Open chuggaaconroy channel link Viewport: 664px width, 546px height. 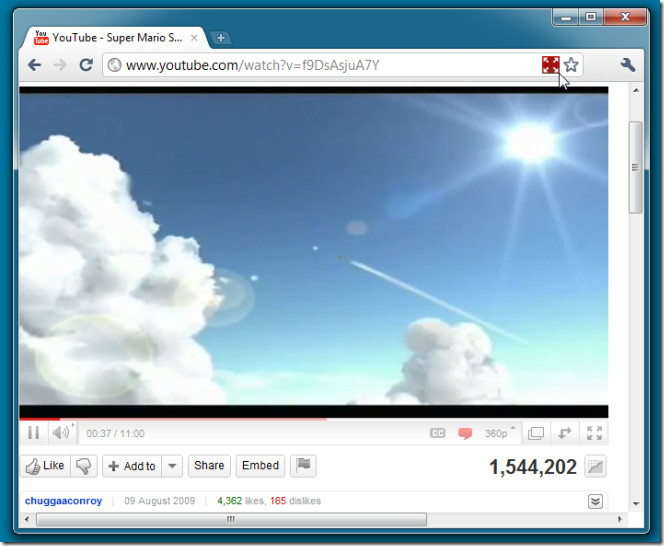[64, 501]
